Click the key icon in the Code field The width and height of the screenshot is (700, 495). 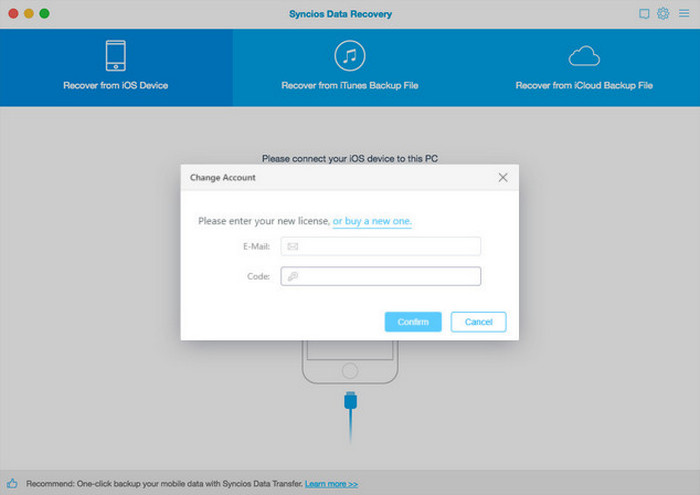point(293,277)
